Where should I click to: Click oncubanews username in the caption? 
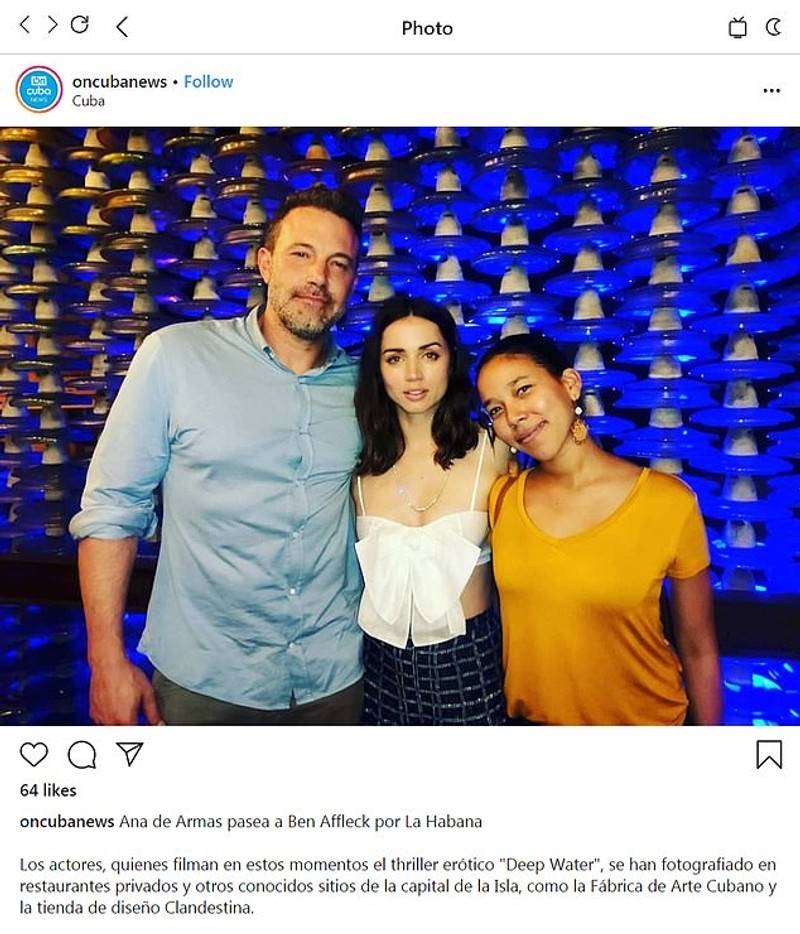click(x=67, y=821)
